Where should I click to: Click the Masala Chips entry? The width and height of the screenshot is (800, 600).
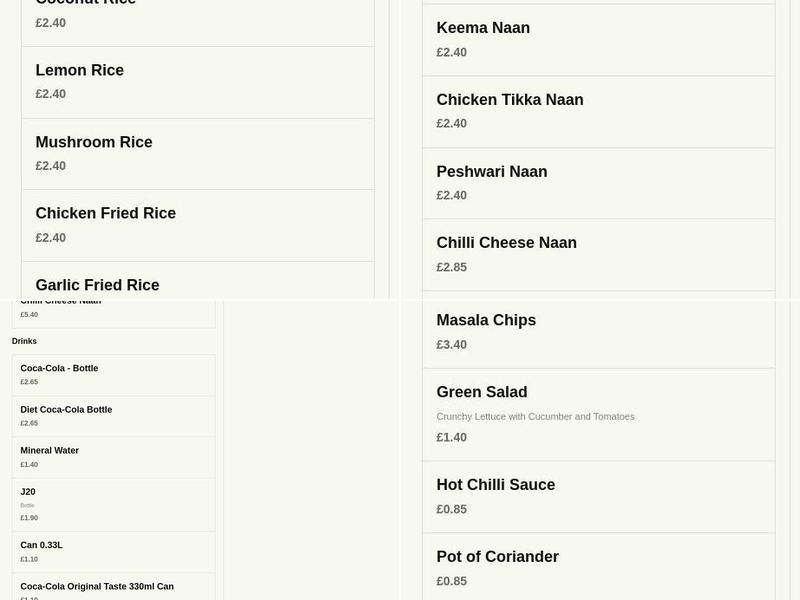coord(598,331)
